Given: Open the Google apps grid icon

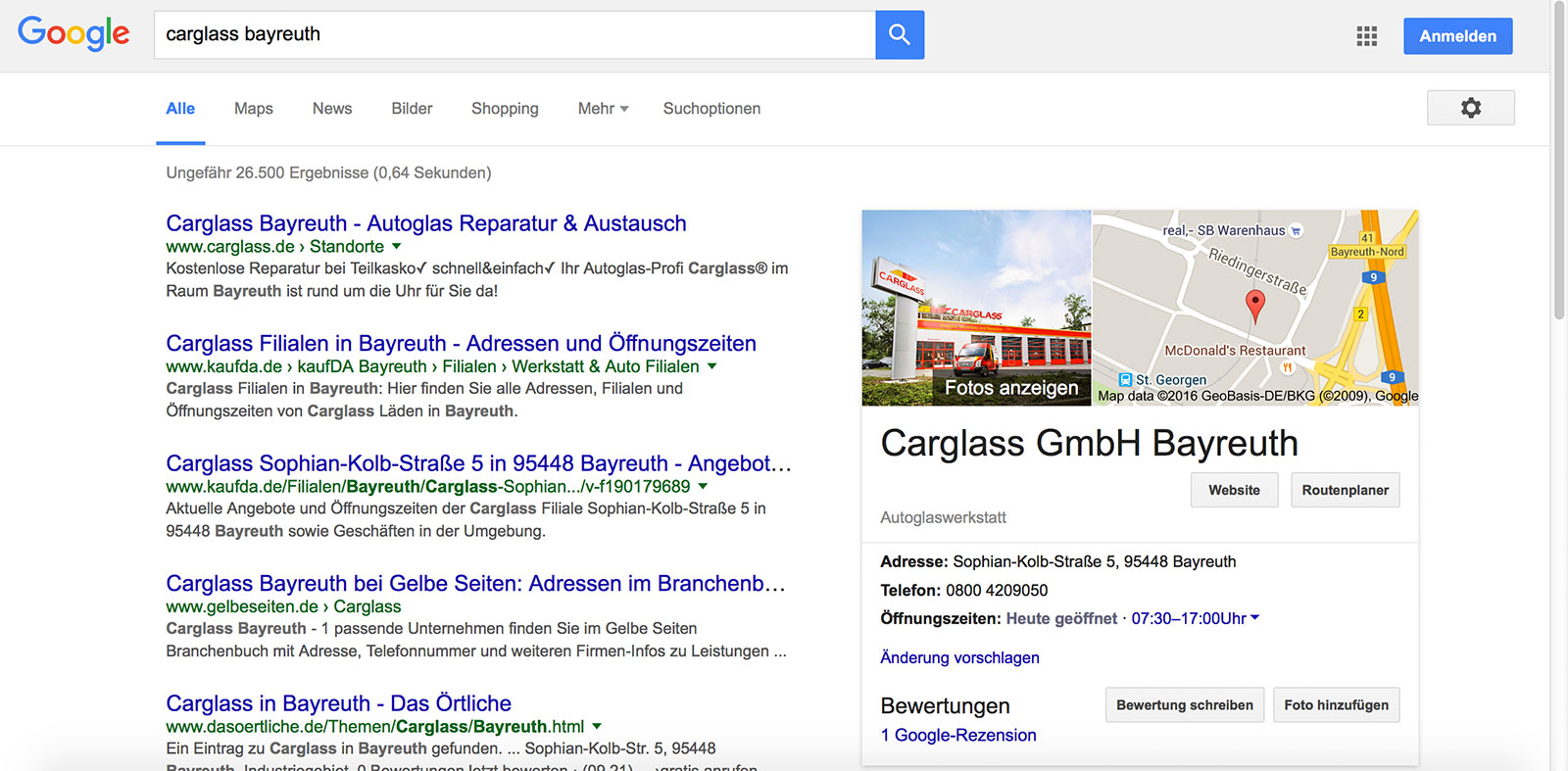Looking at the screenshot, I should [1367, 36].
